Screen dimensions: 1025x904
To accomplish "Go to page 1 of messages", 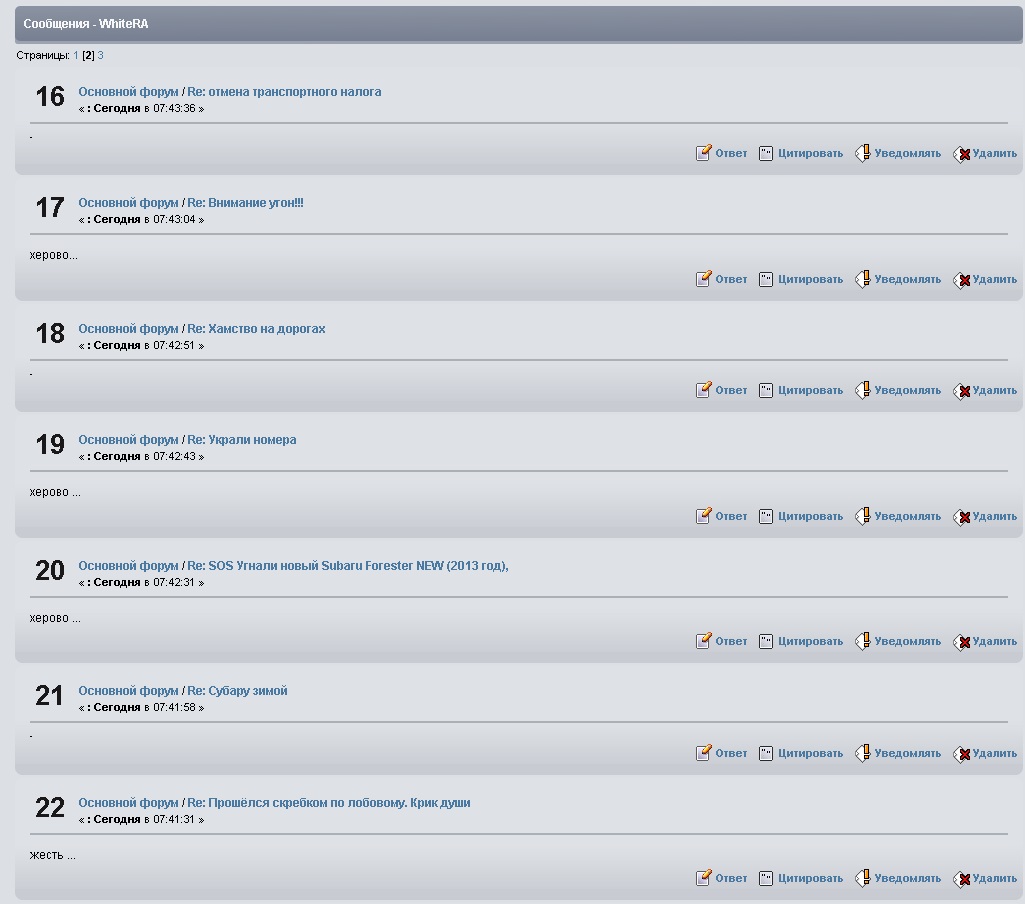I will tap(76, 56).
